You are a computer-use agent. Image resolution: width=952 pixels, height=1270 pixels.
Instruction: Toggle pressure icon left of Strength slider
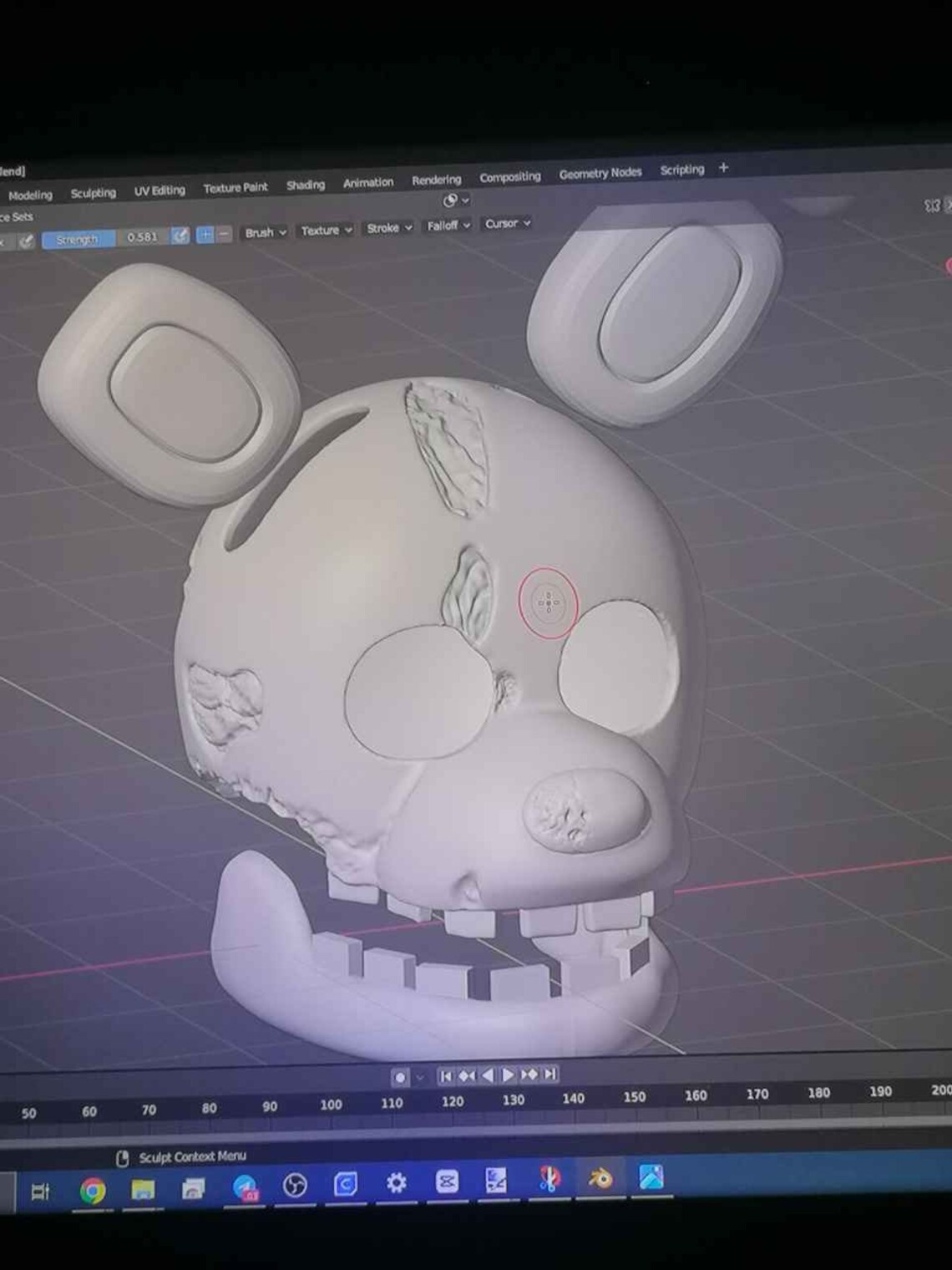tap(27, 241)
